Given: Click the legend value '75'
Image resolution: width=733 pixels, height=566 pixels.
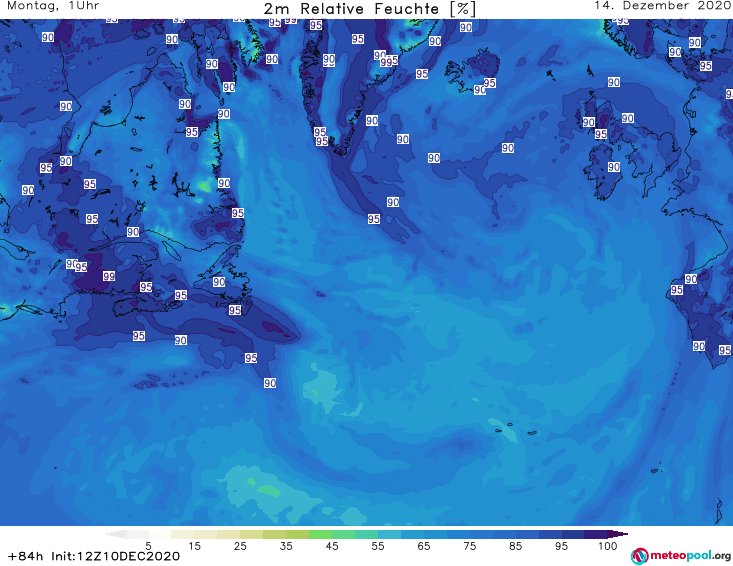Looking at the screenshot, I should pos(470,546).
